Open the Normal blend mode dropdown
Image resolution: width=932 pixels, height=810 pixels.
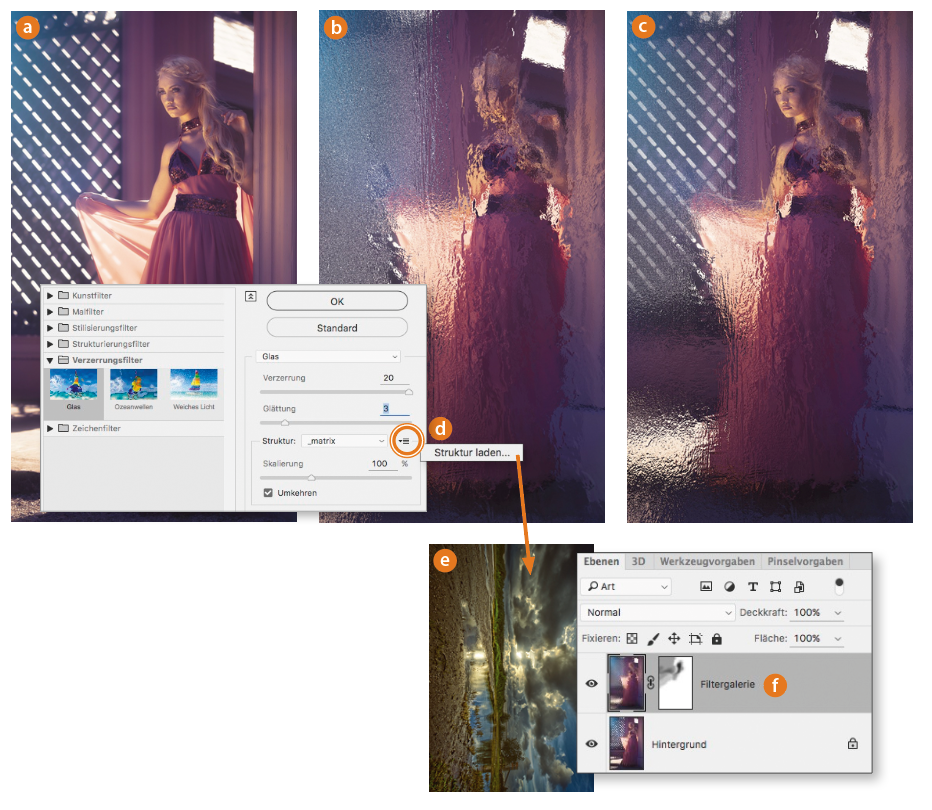tap(657, 612)
